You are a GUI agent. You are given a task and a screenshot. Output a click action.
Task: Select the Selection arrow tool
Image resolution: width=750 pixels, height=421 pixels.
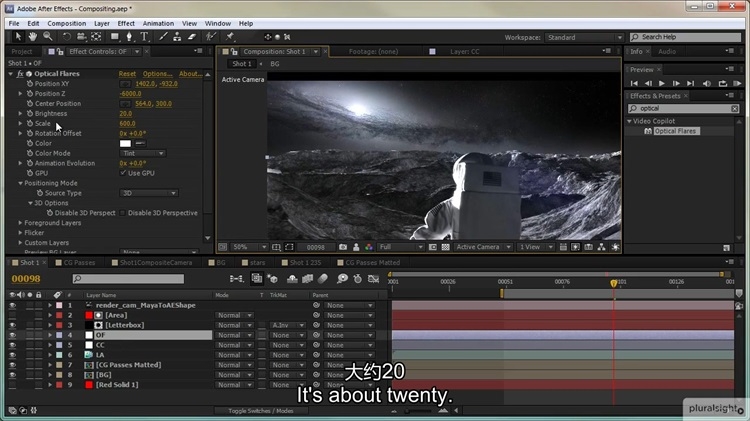[18, 36]
